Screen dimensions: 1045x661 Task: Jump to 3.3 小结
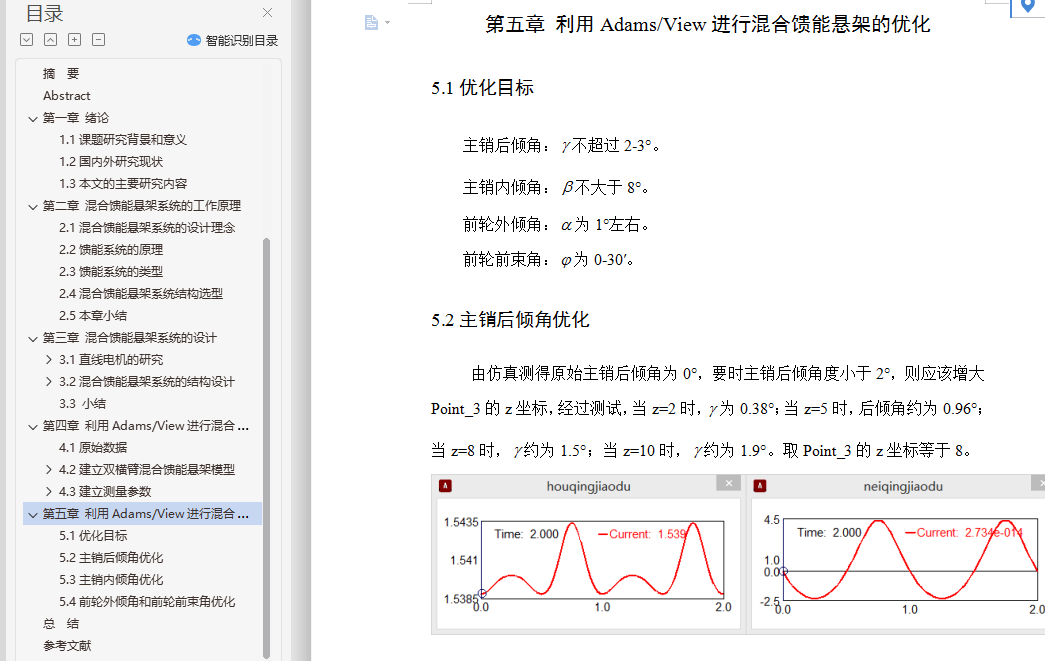82,404
